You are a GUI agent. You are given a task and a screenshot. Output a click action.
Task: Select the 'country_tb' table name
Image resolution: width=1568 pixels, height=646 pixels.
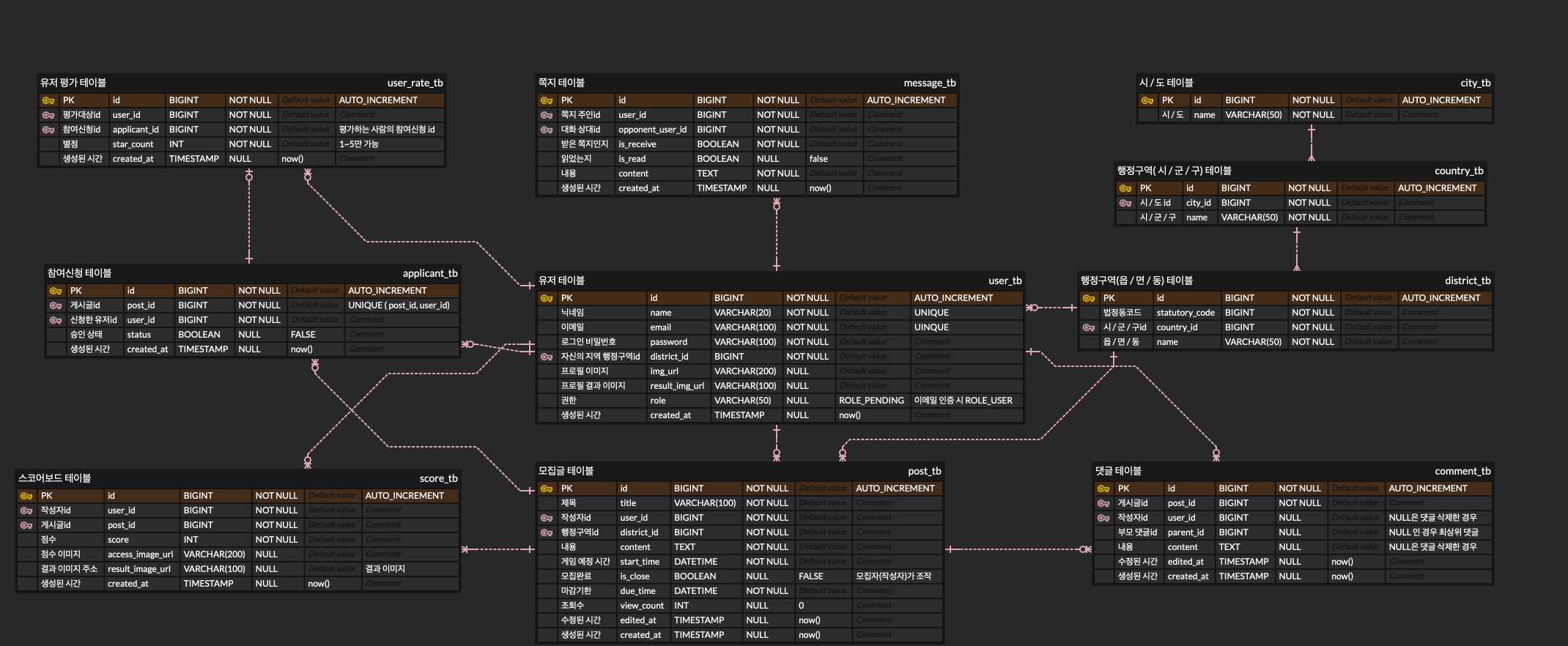1459,171
